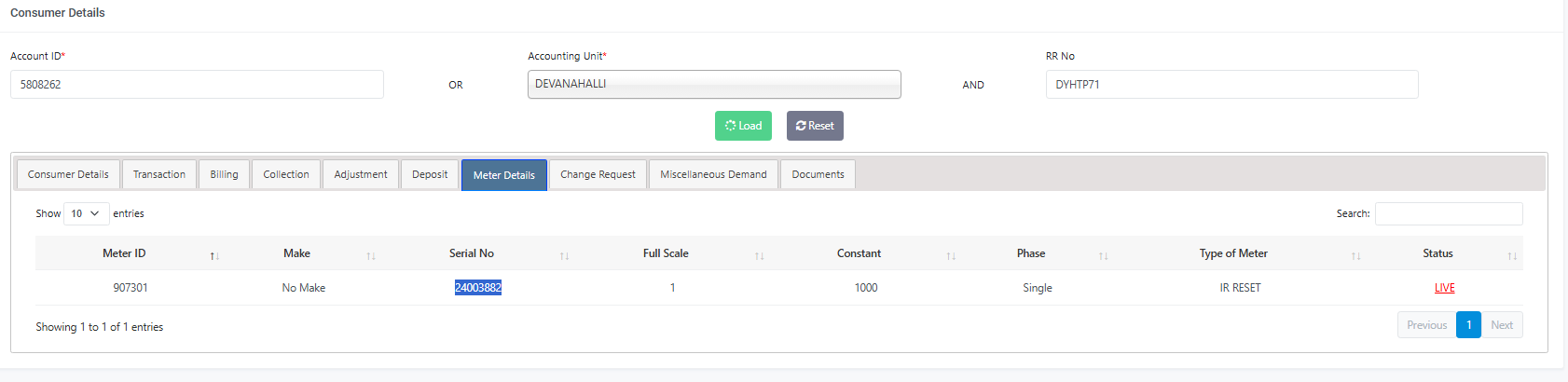The width and height of the screenshot is (1568, 382).
Task: Open the Accounting Unit DEVANAHALLI dropdown
Action: (x=714, y=84)
